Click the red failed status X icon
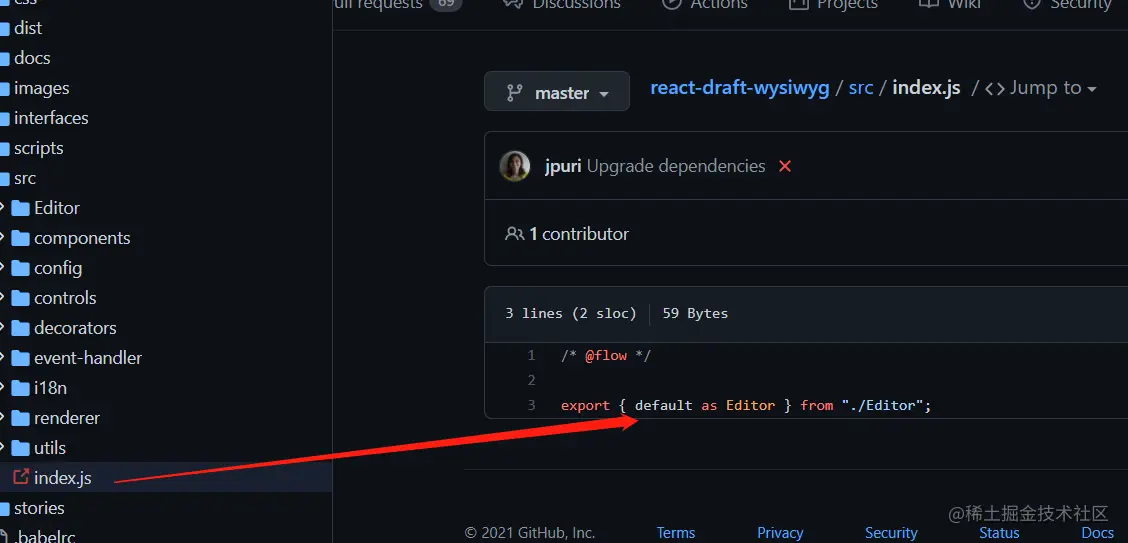Image resolution: width=1128 pixels, height=543 pixels. click(785, 166)
